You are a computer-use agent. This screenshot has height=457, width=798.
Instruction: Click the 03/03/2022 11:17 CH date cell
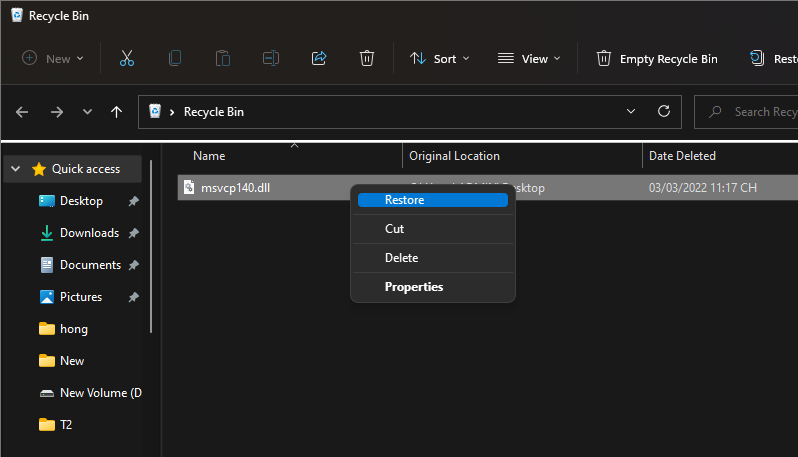702,188
